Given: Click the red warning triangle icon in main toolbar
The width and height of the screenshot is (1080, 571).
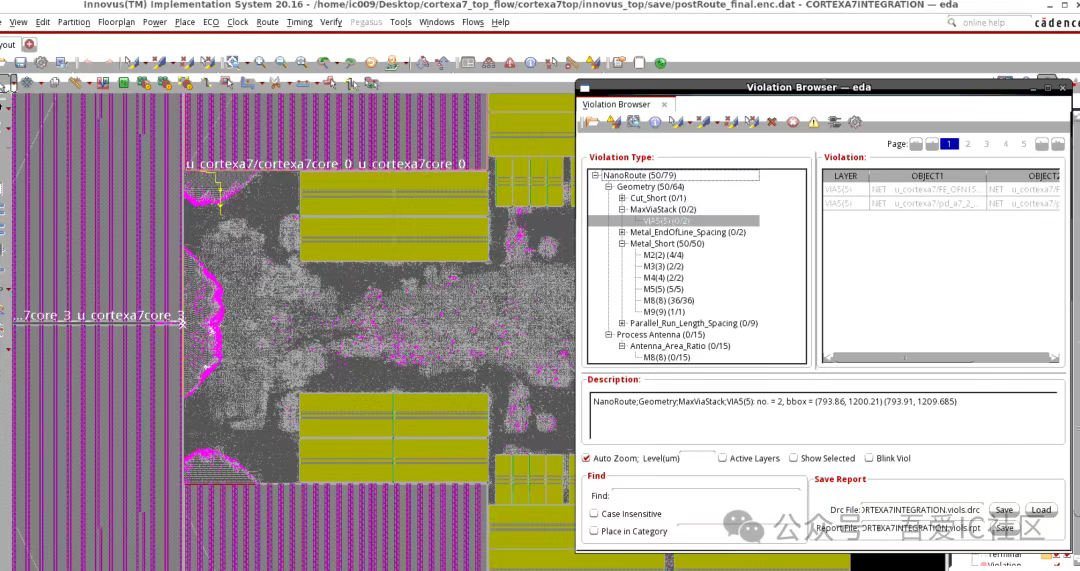Looking at the screenshot, I should pos(510,63).
